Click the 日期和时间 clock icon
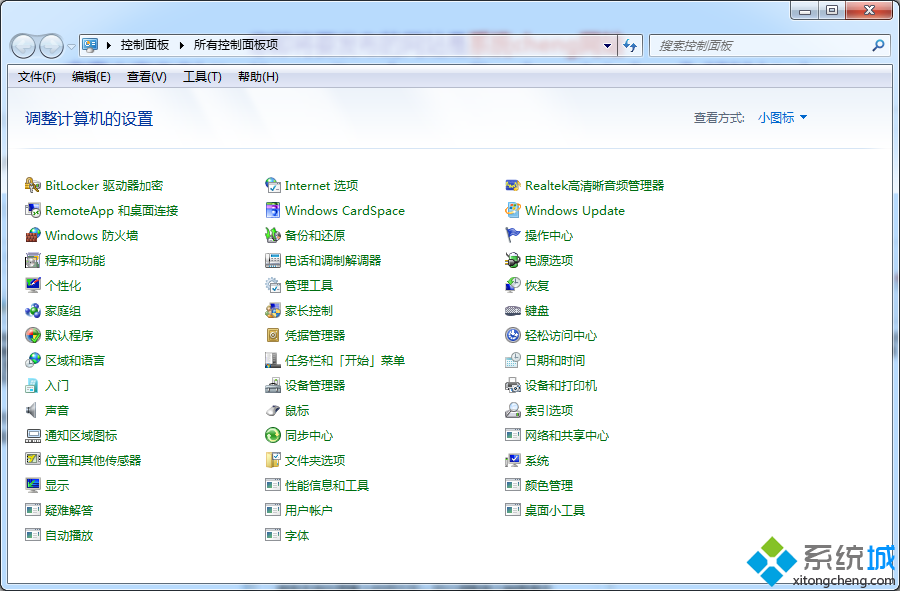This screenshot has height=591, width=900. 513,360
